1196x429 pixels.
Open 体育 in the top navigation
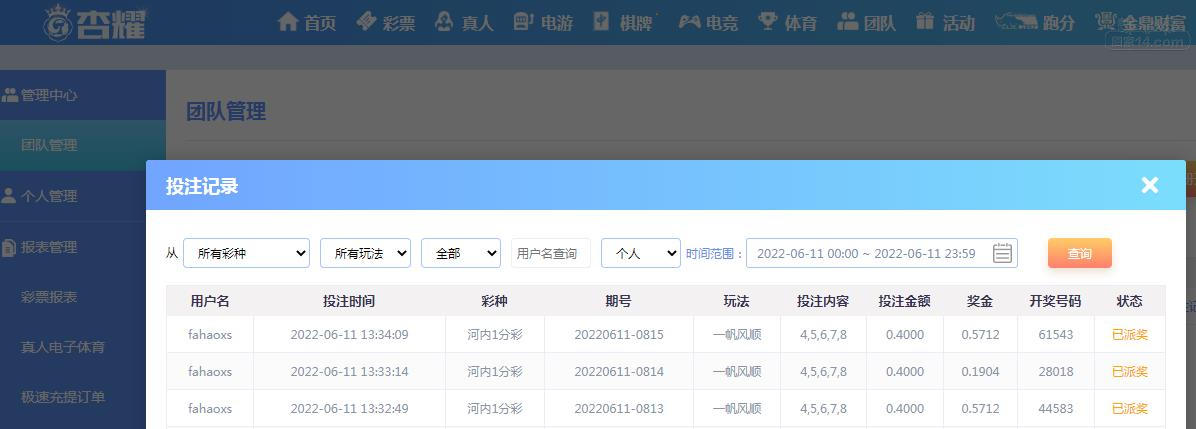click(801, 23)
